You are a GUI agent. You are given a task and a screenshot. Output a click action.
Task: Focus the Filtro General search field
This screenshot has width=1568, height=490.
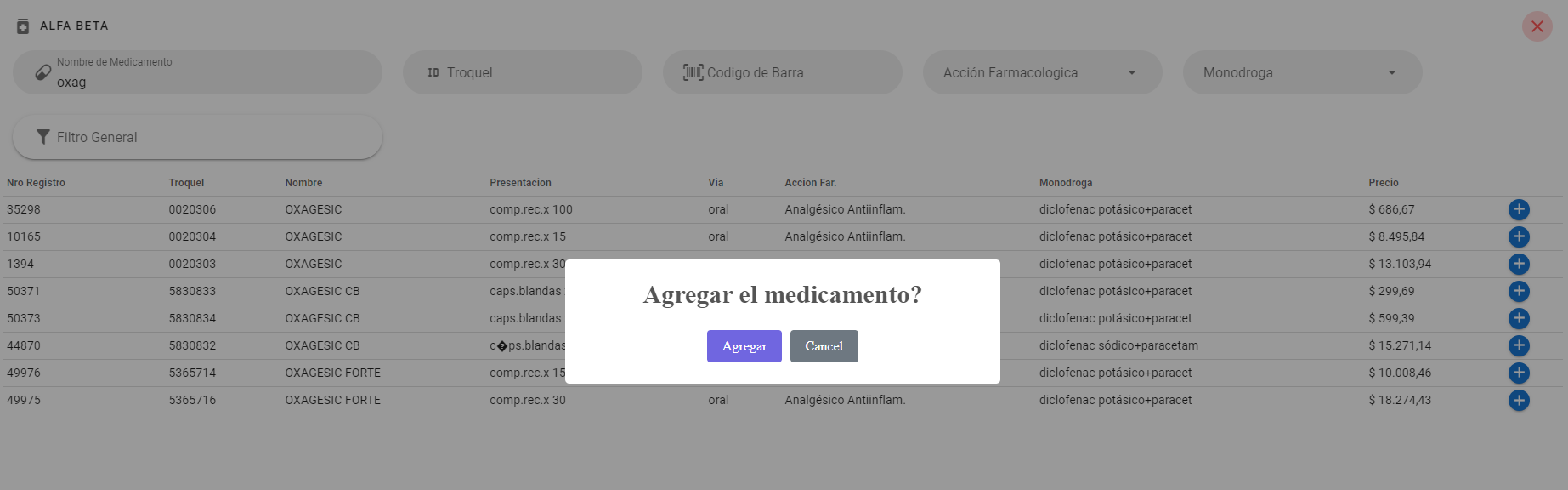tap(197, 137)
